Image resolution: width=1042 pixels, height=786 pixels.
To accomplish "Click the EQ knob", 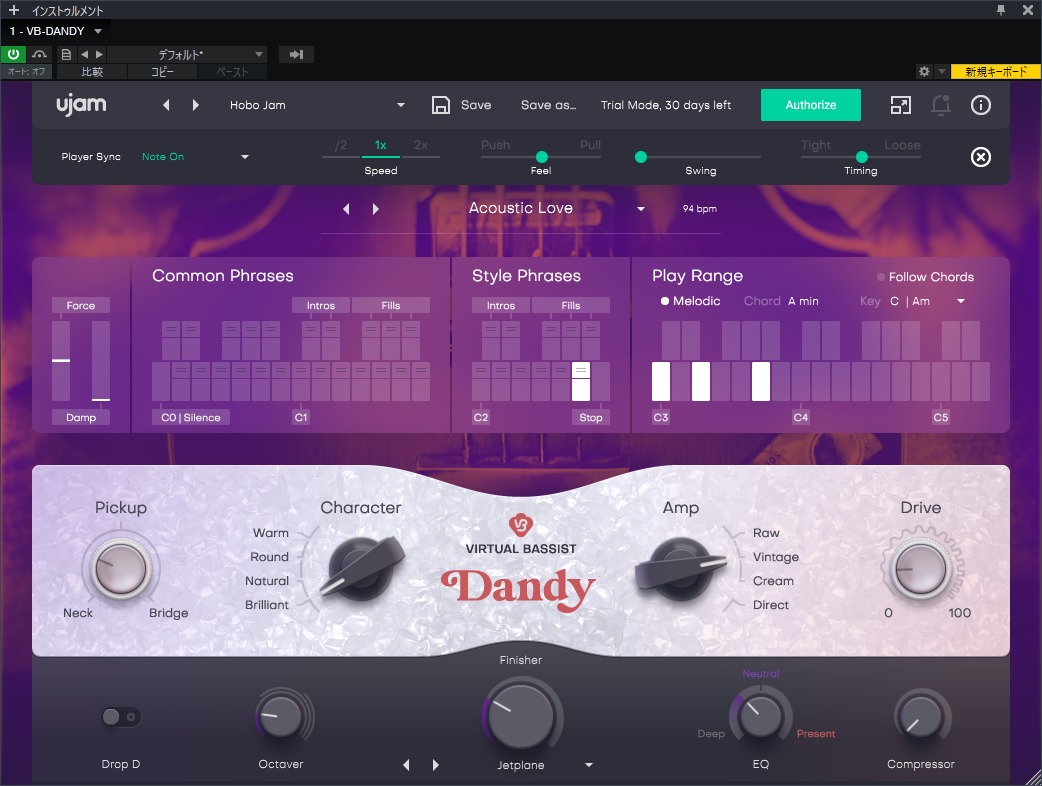I will [760, 716].
